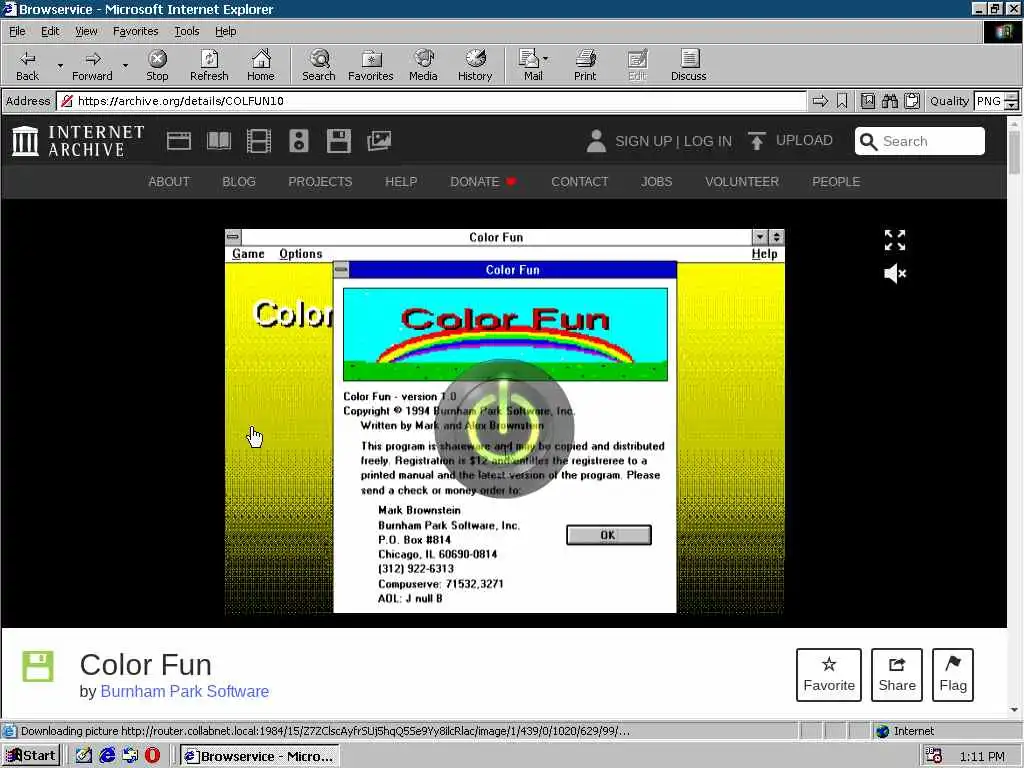Toggle the emulator mute speaker icon
The height and width of the screenshot is (768, 1024).
pyautogui.click(x=895, y=273)
